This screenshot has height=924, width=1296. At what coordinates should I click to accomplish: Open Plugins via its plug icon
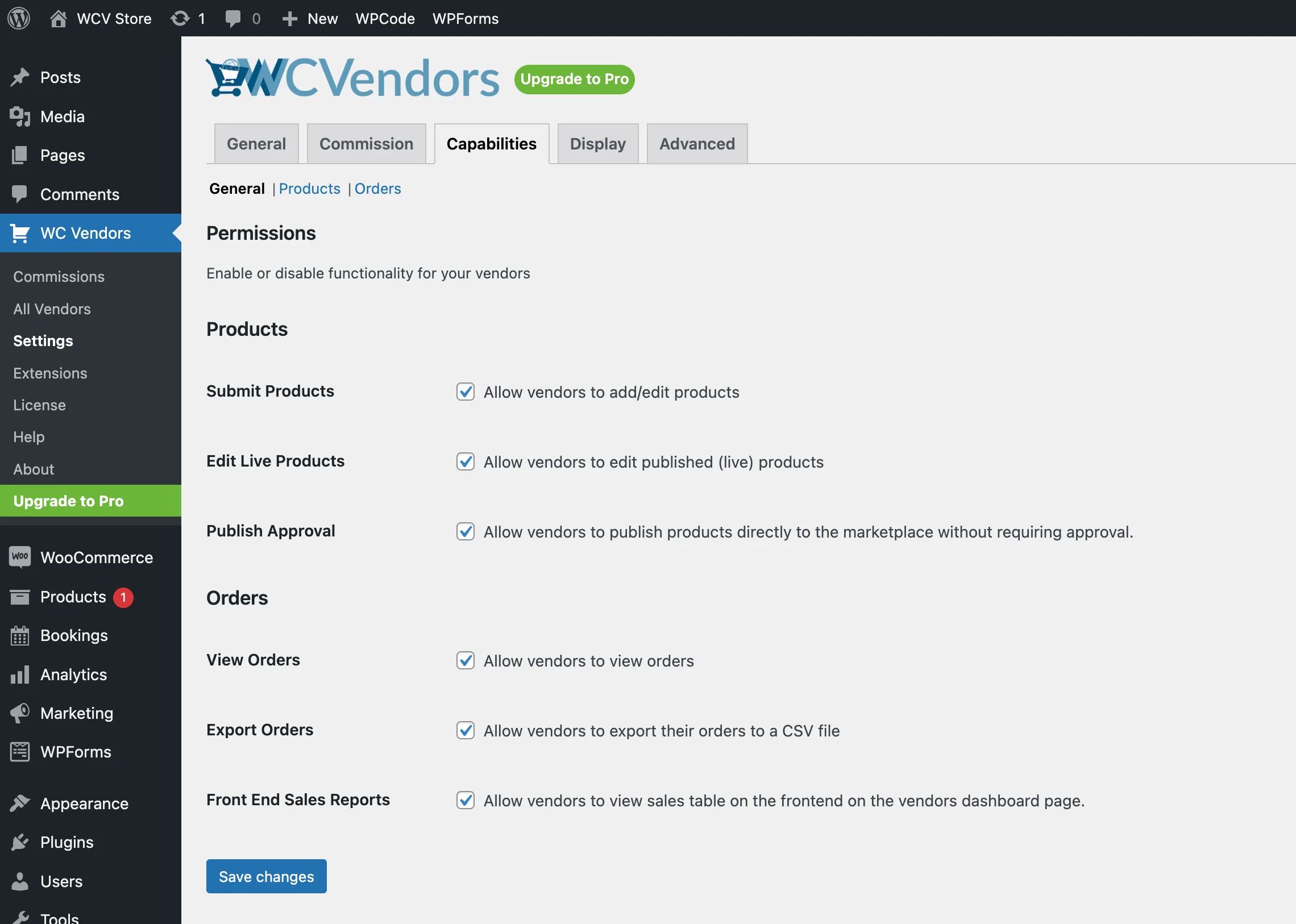[x=20, y=842]
